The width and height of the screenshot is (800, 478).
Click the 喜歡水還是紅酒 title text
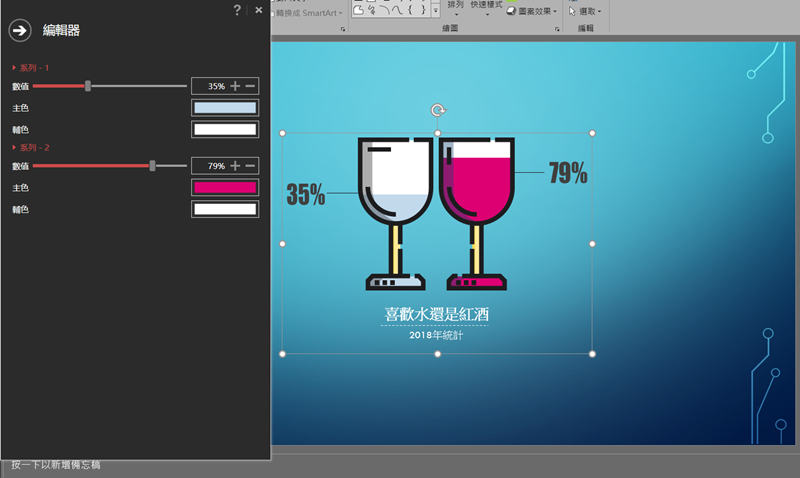(436, 314)
